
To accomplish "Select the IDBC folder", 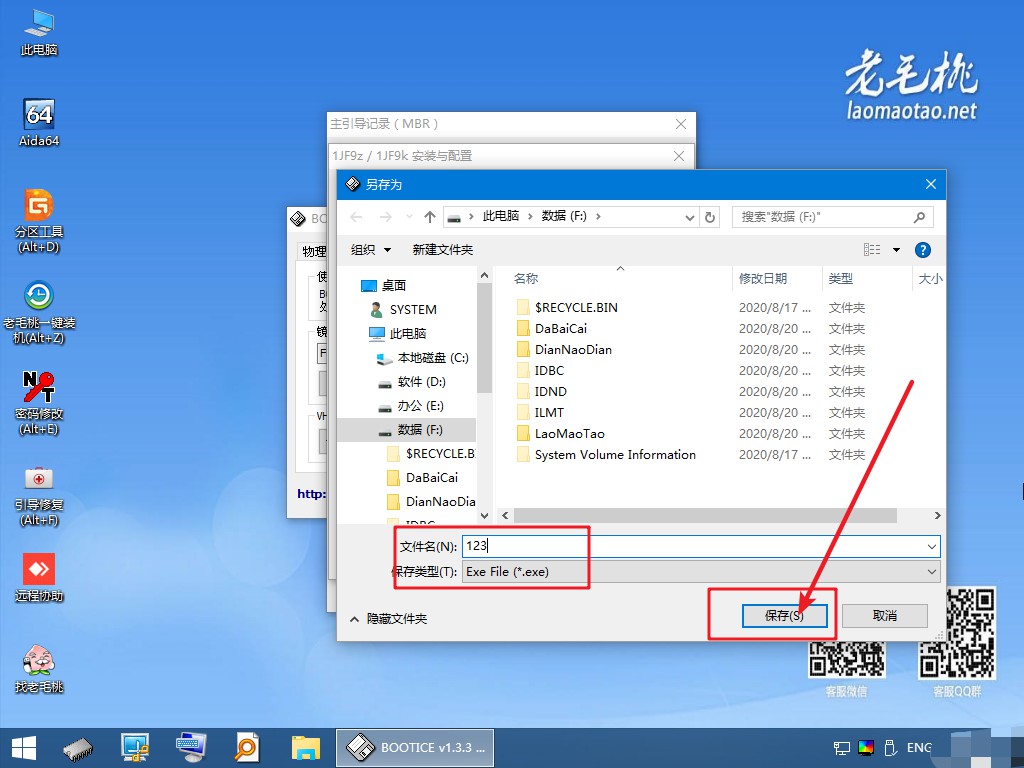I will tap(549, 370).
